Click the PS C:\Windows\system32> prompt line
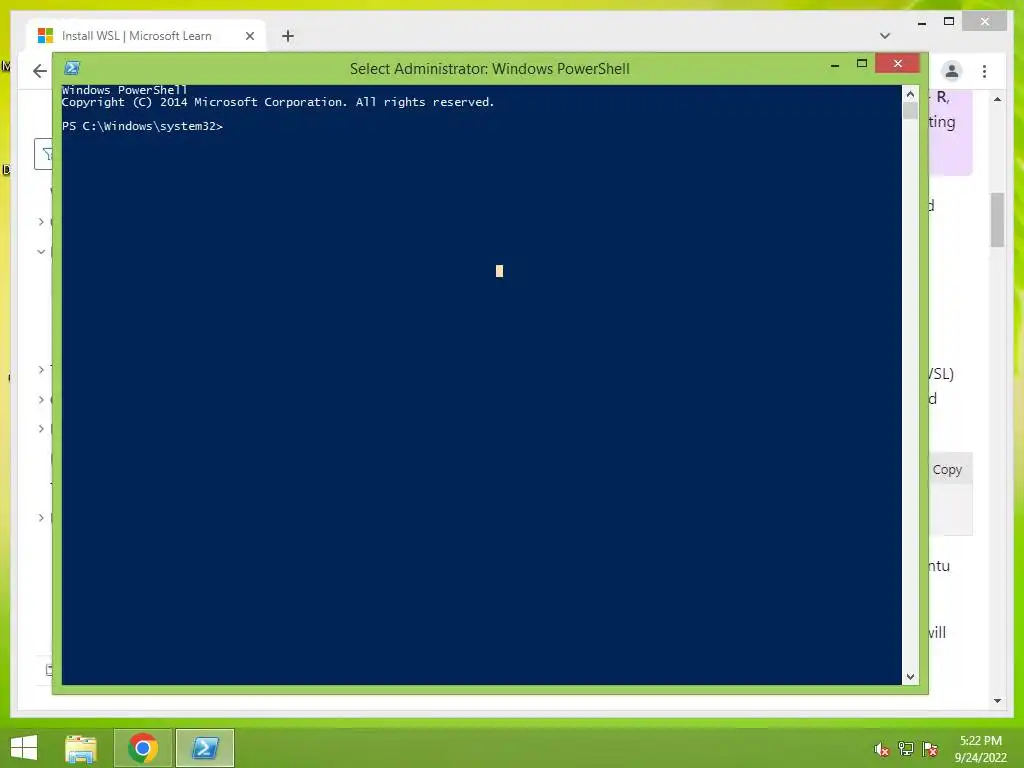The image size is (1024, 768). coord(142,126)
